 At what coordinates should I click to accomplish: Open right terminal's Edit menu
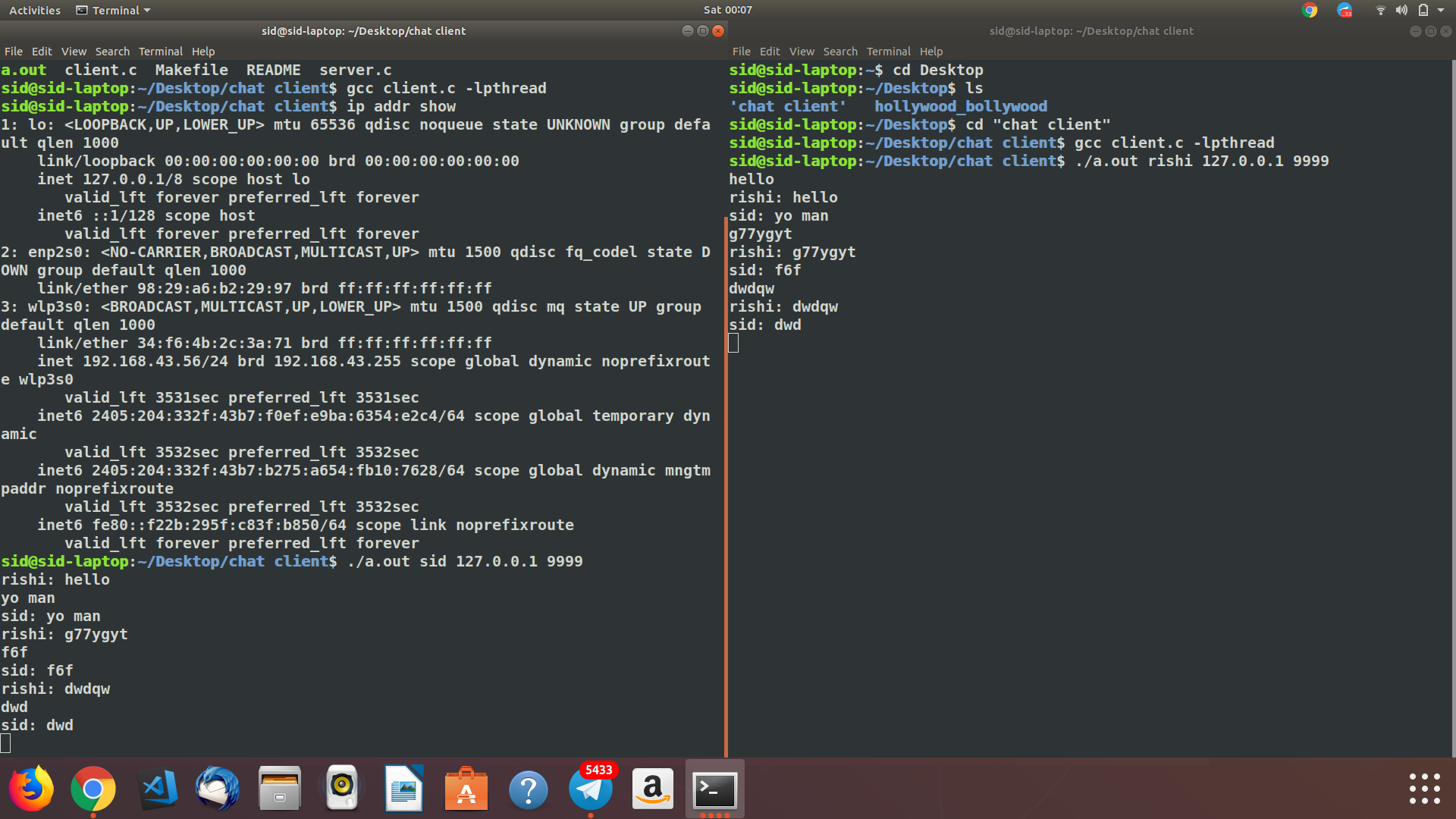769,52
